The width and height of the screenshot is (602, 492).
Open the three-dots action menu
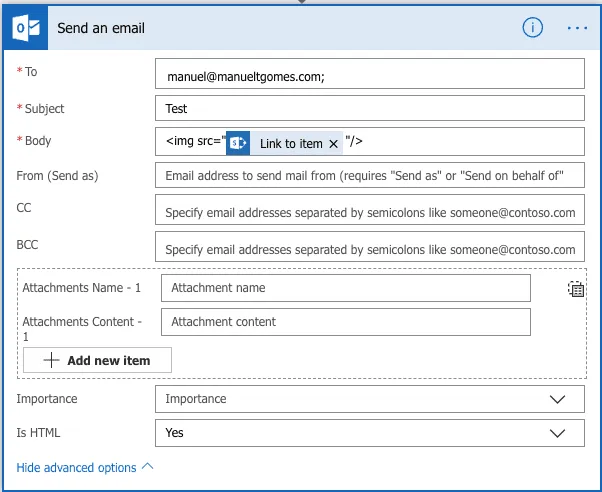click(577, 28)
